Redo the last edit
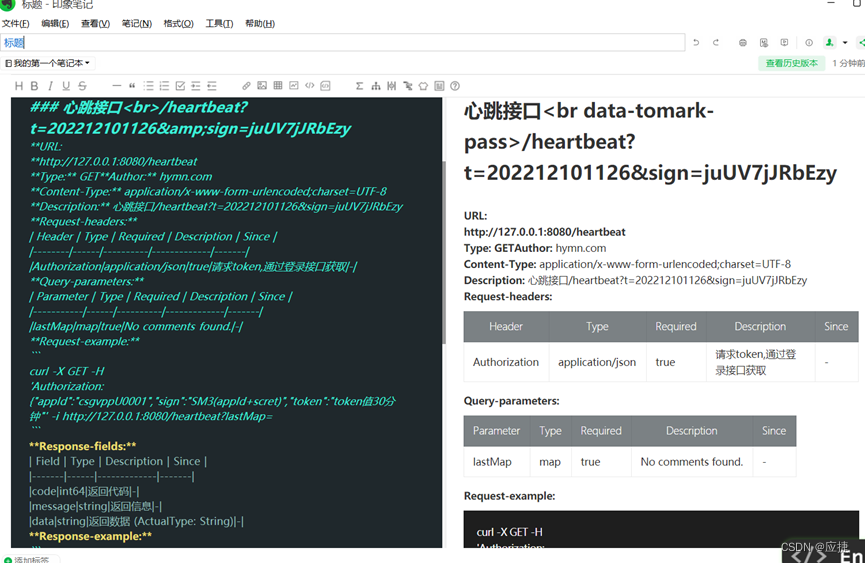Image resolution: width=865 pixels, height=563 pixels. coord(716,42)
